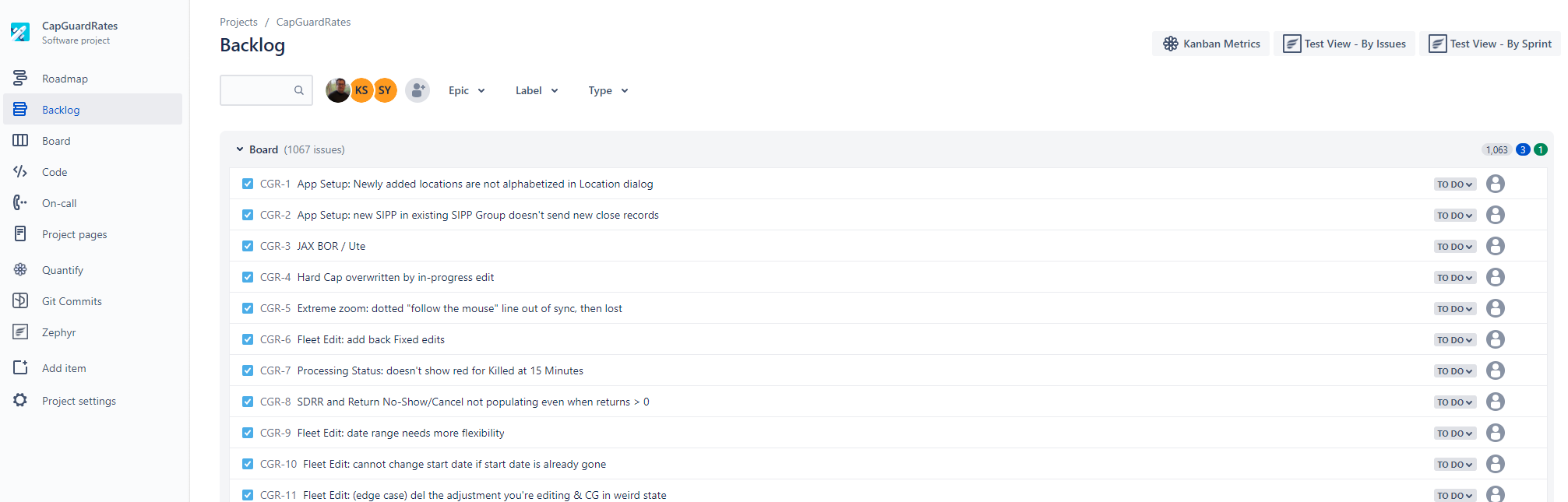Image resolution: width=1568 pixels, height=502 pixels.
Task: Click the assignee avatar for CGR-8
Action: coord(1495,402)
